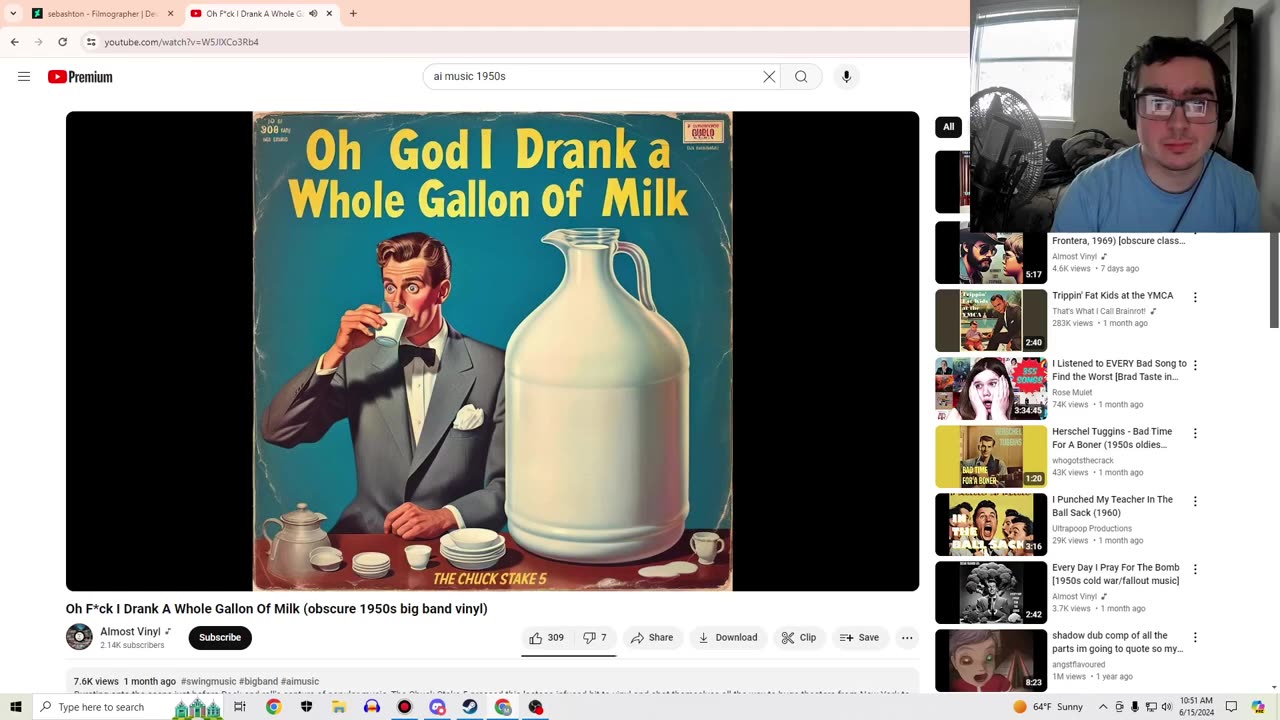Open Steam from the taskbar

tap(470, 707)
